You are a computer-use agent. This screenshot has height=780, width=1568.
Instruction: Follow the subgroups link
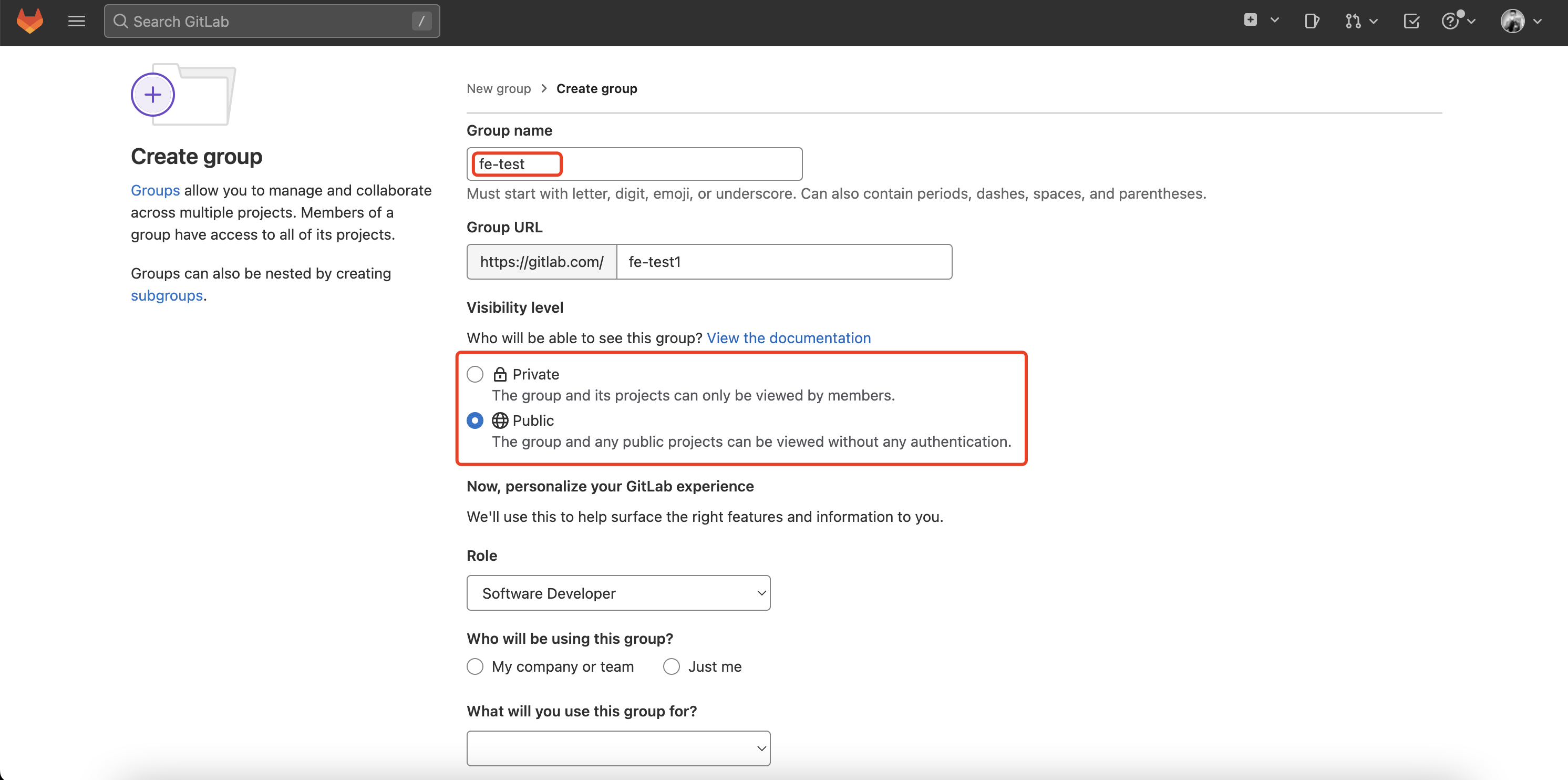coord(167,295)
